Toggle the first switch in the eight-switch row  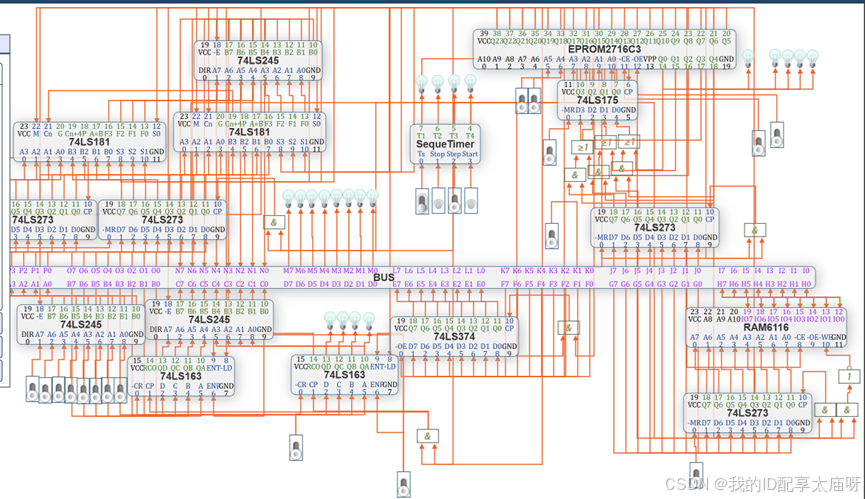click(33, 389)
